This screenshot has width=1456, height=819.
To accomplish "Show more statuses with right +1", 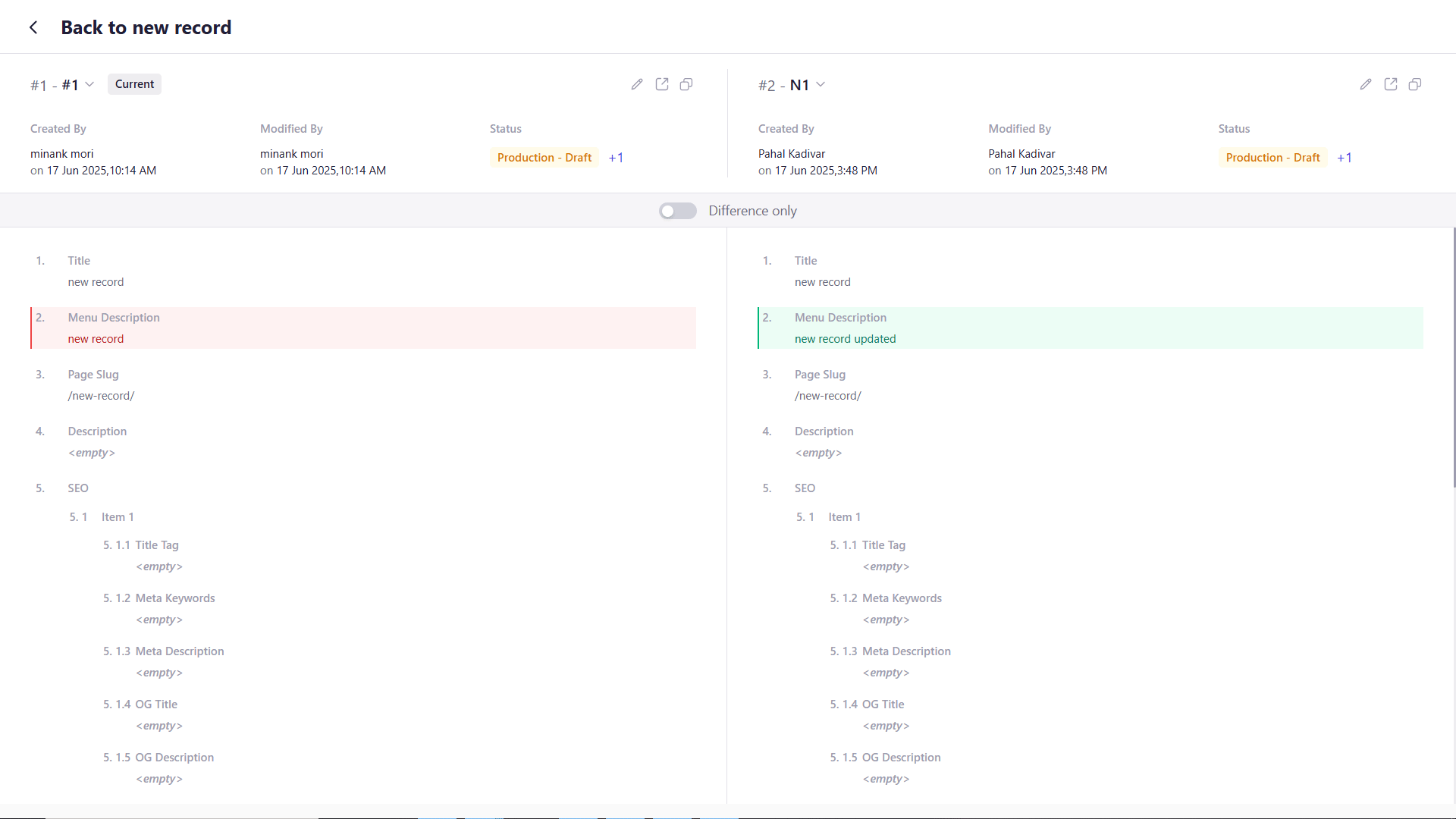I will click(x=1345, y=158).
